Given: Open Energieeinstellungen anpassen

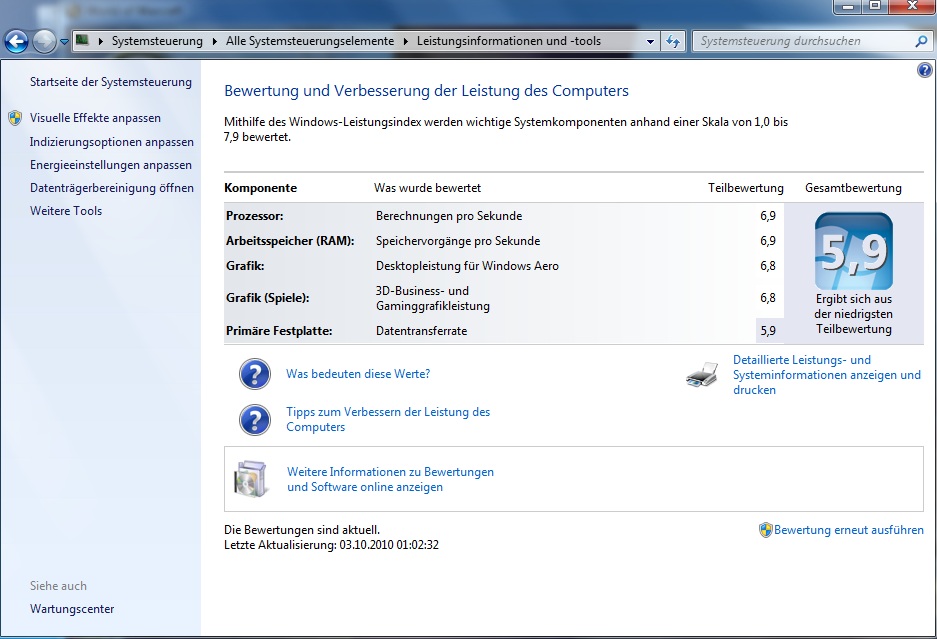Looking at the screenshot, I should [x=111, y=165].
